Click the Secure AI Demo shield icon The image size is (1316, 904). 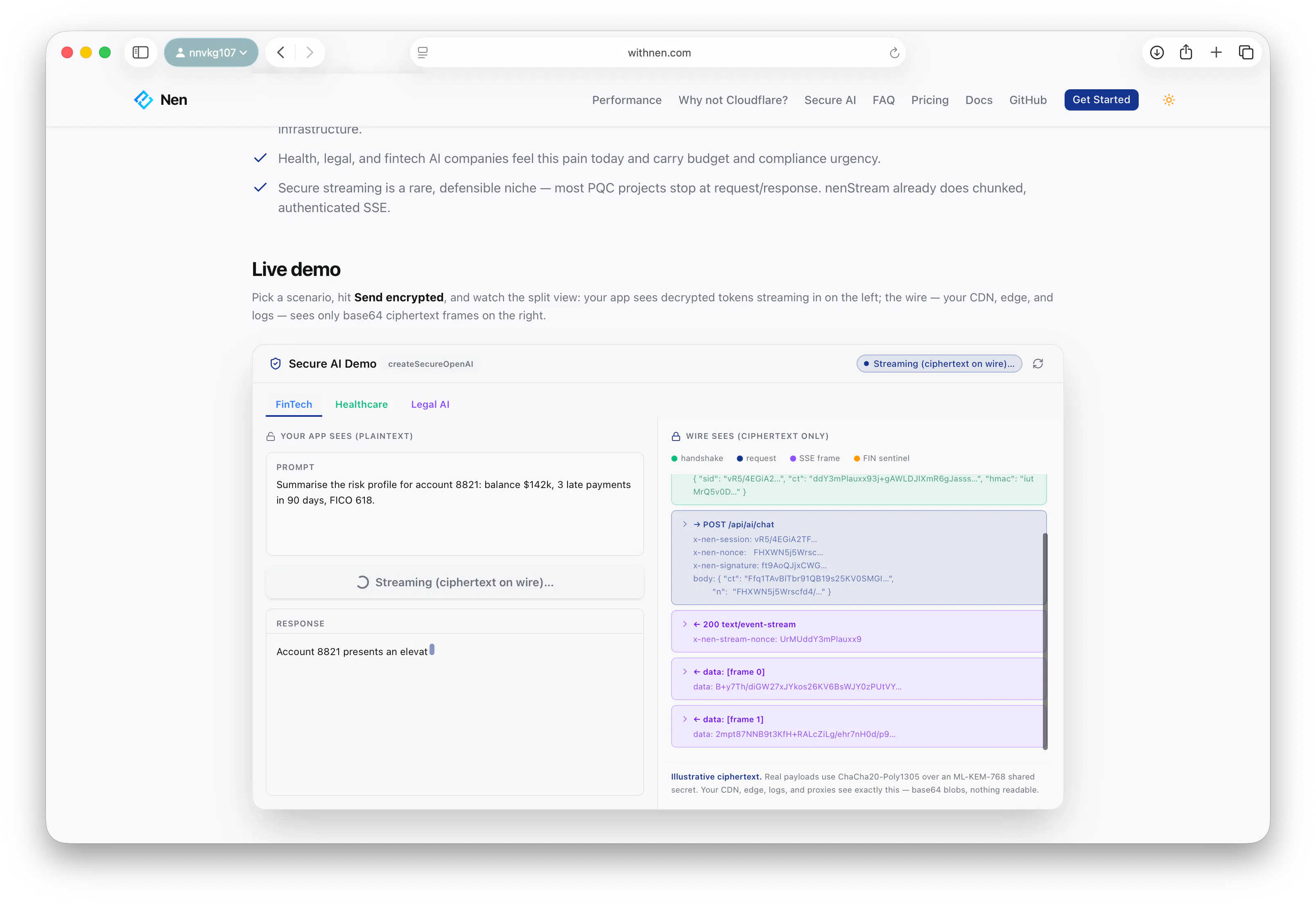(x=275, y=364)
